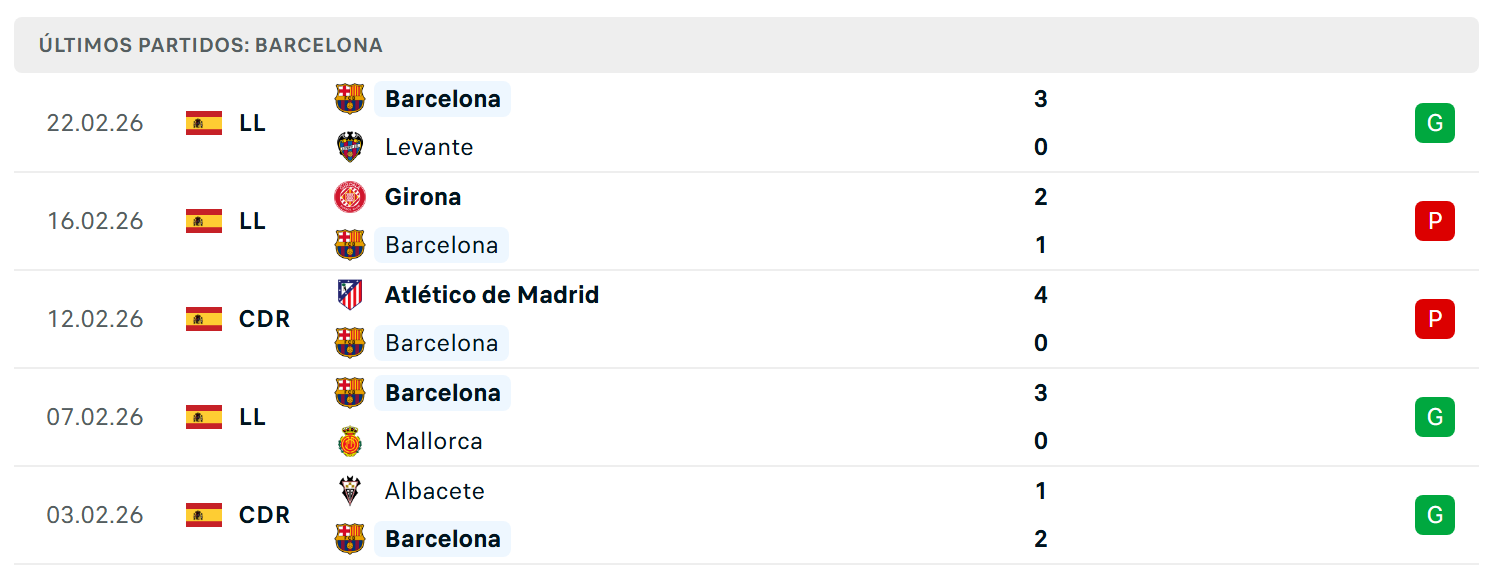Viewport: 1496px width, 580px height.
Task: Click red P badge for Girona match
Action: (1434, 221)
